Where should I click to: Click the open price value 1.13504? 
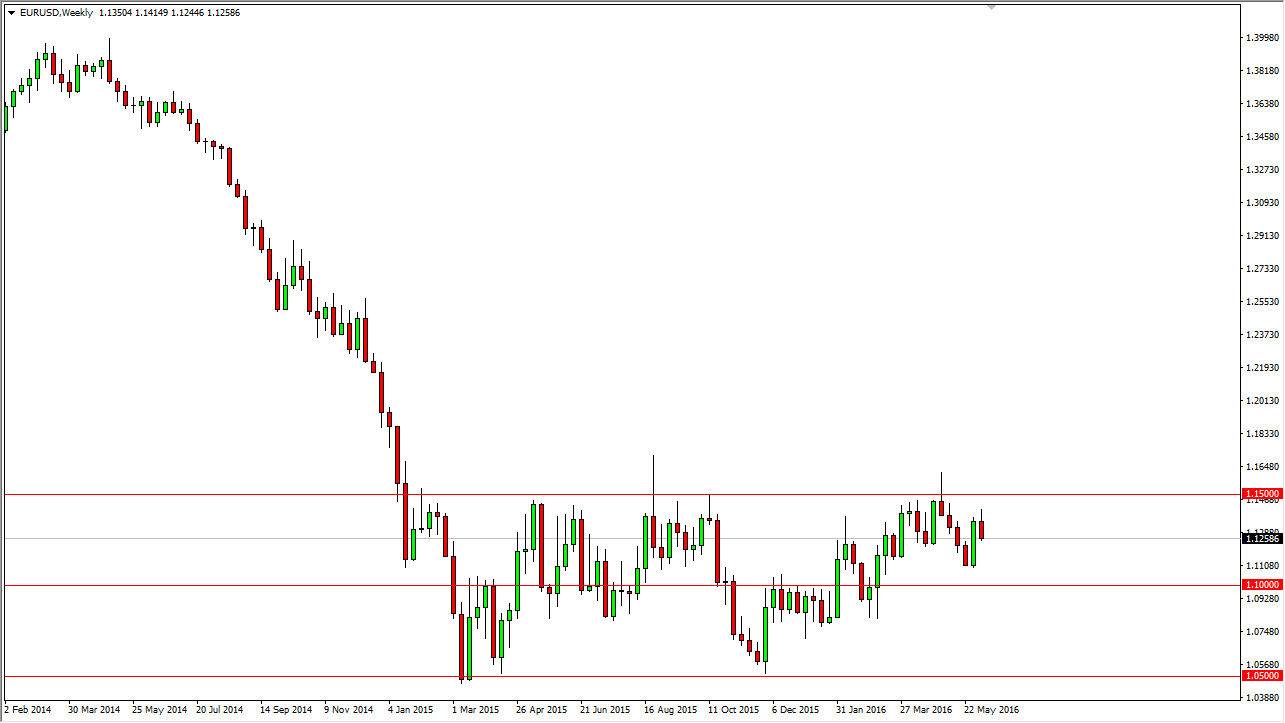click(x=116, y=13)
